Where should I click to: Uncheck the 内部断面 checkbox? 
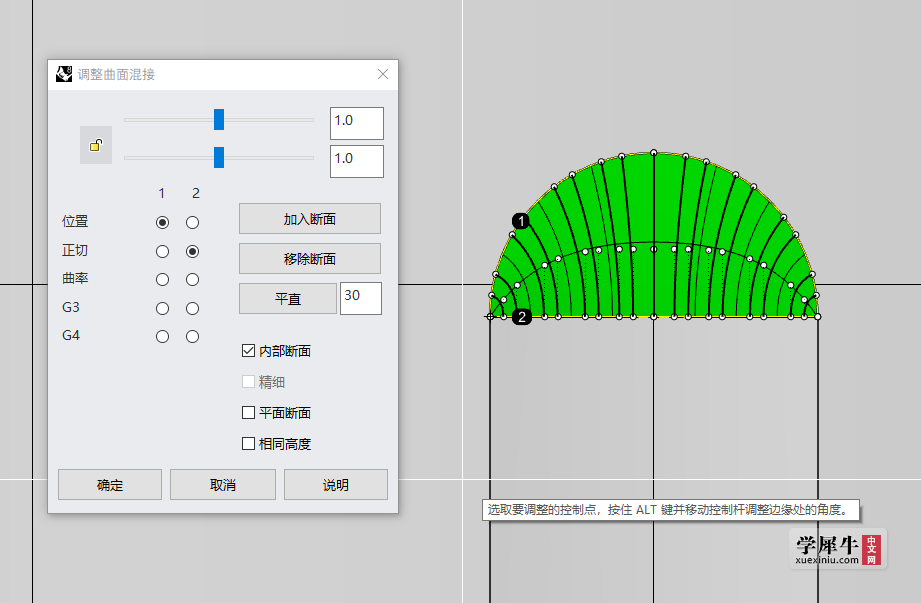point(248,351)
